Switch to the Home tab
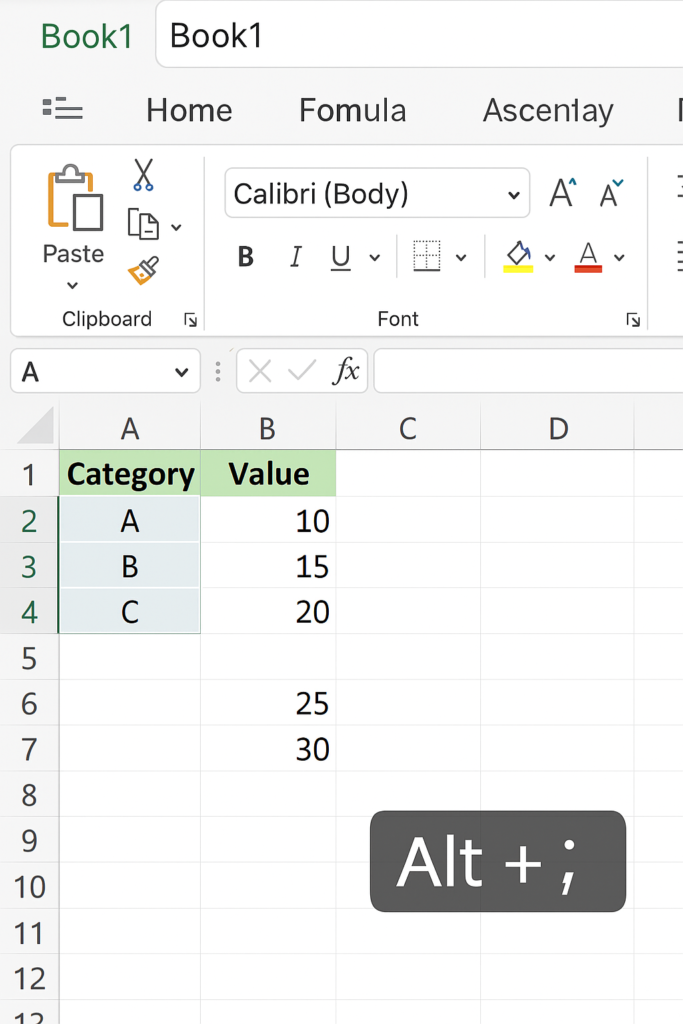Image resolution: width=683 pixels, height=1024 pixels. (189, 110)
